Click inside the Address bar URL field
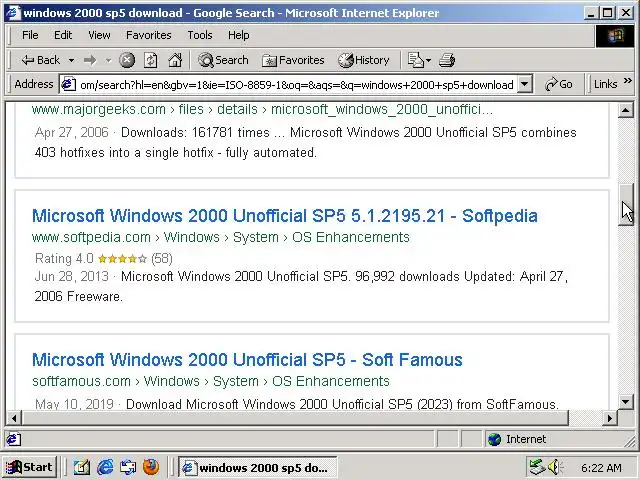This screenshot has height=480, width=640. pos(296,84)
